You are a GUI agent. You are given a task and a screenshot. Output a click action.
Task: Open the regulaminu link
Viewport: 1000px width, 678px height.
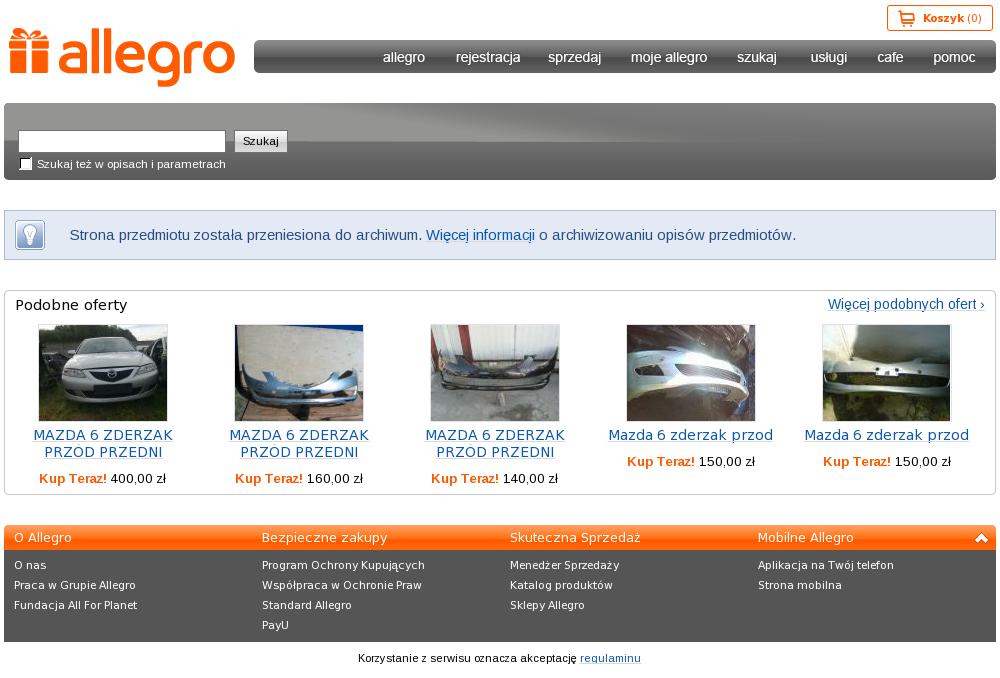click(610, 658)
